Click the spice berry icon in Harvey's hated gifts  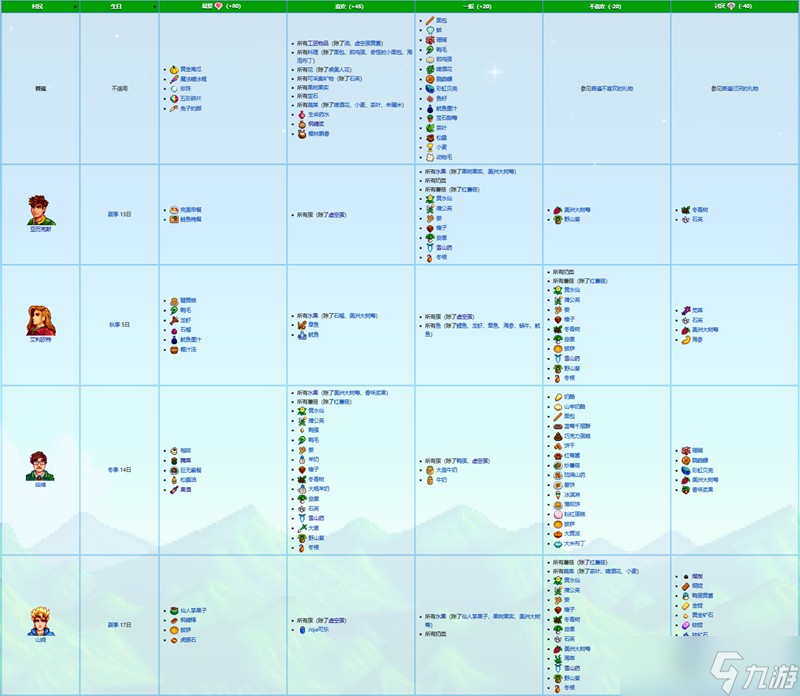tap(686, 490)
